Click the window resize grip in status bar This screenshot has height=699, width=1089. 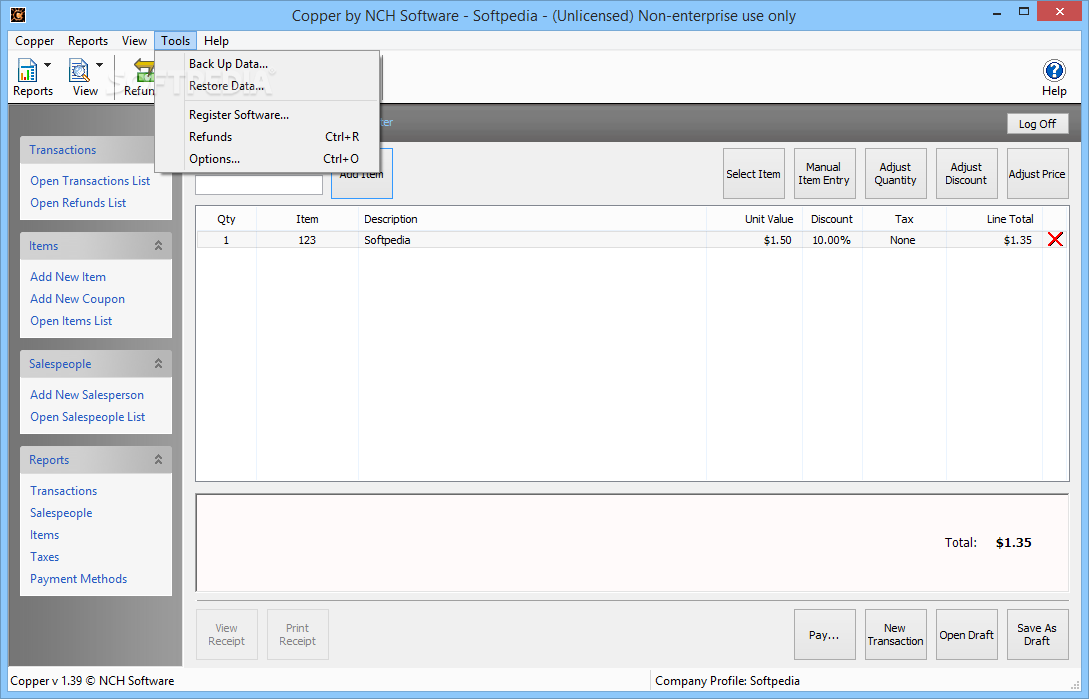coord(1074,684)
